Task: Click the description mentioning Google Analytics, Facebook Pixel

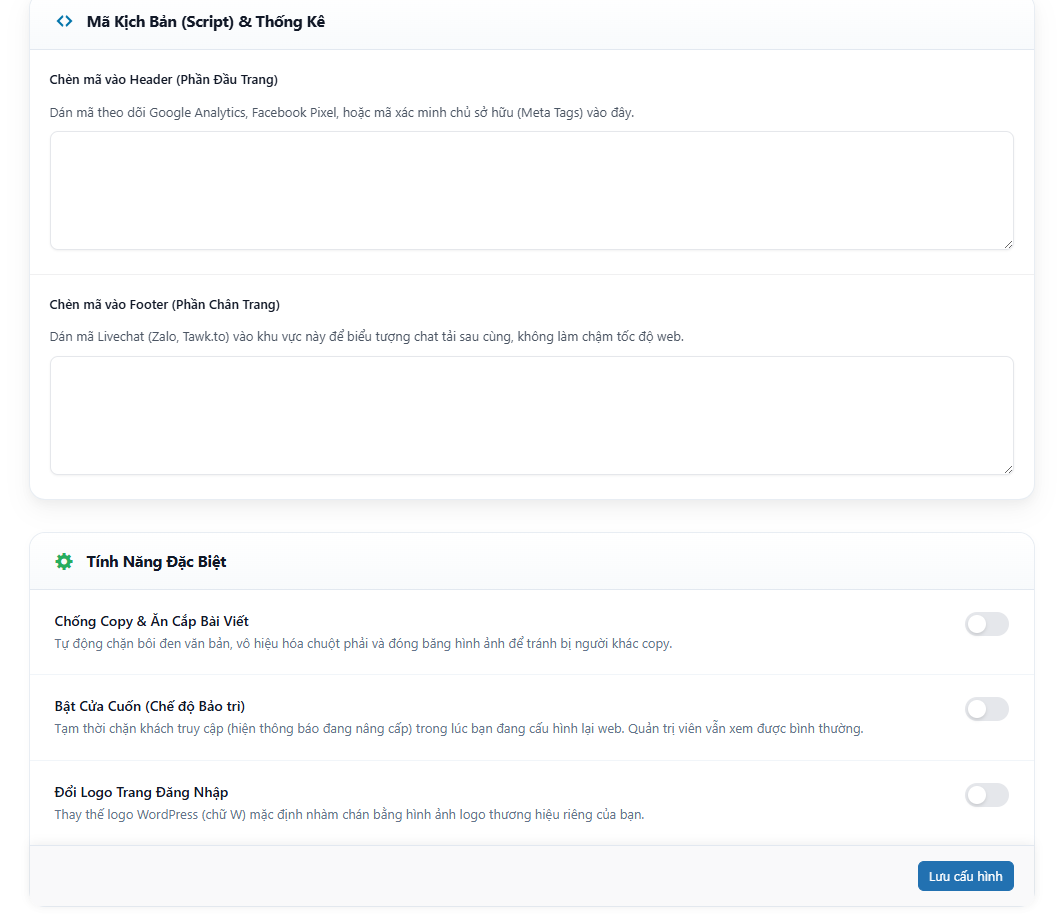Action: click(342, 112)
